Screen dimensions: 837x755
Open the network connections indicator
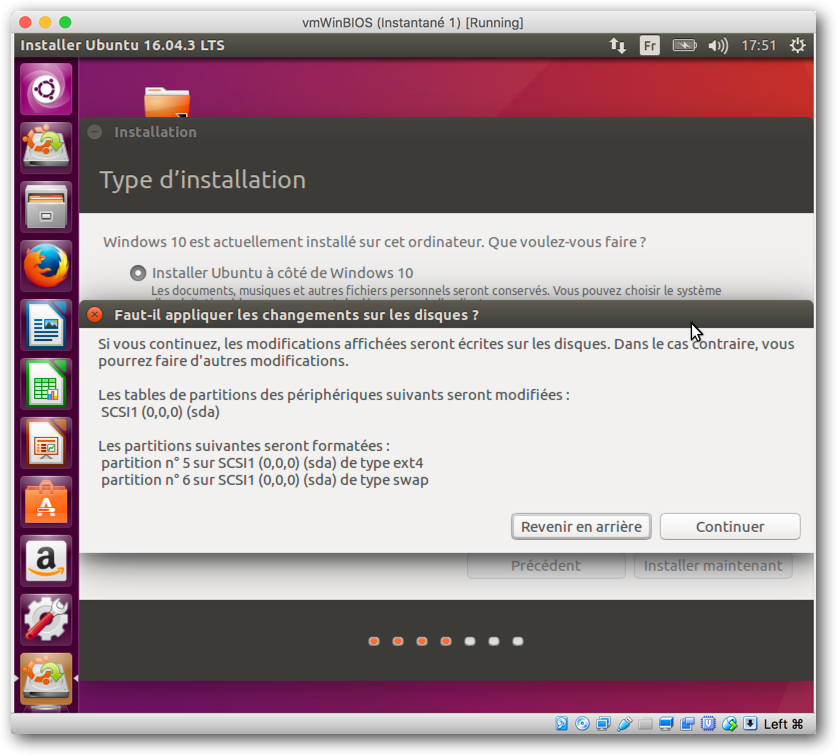[x=618, y=45]
